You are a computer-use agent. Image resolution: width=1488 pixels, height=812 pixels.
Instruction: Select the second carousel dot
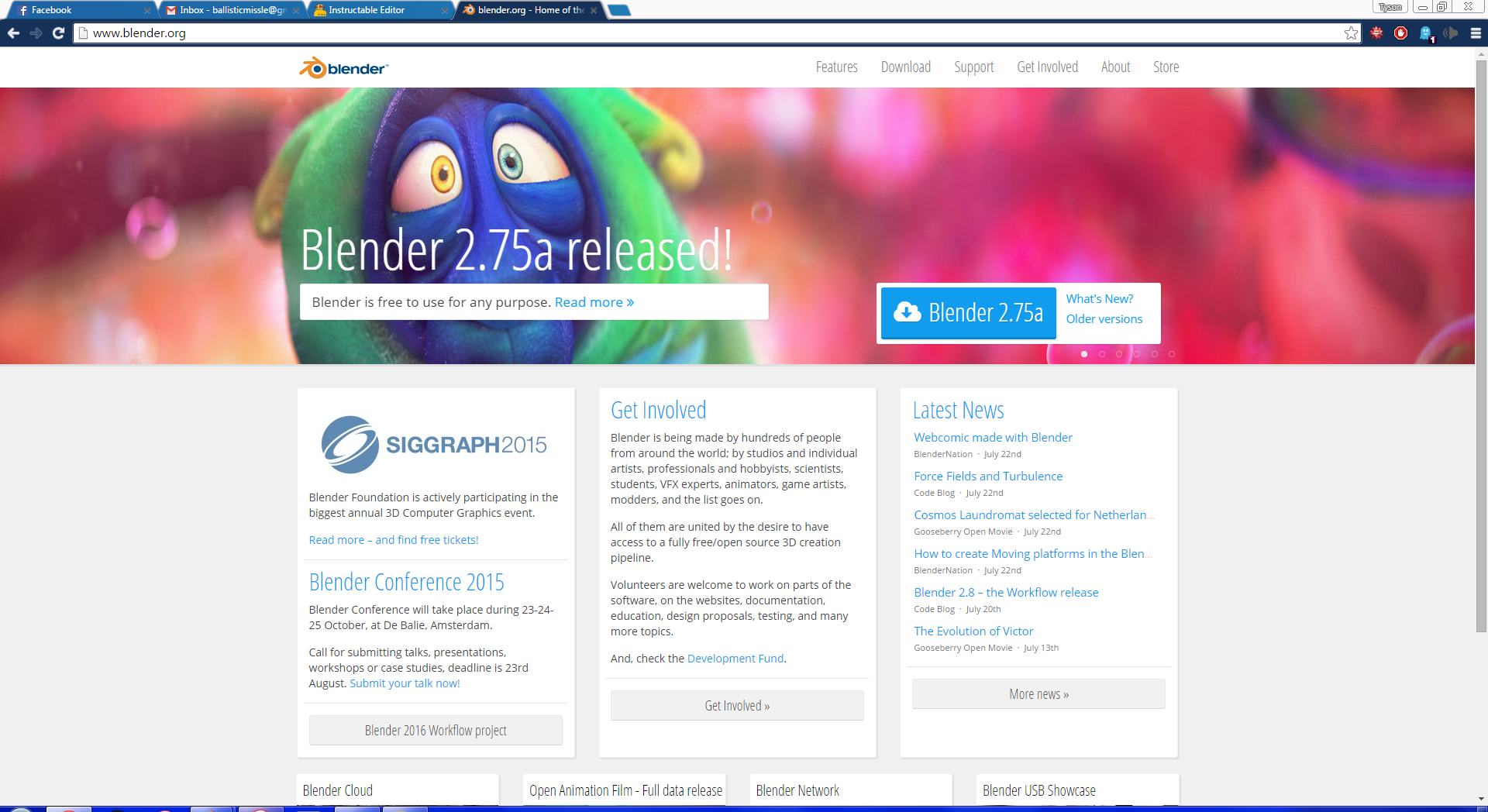point(1101,354)
